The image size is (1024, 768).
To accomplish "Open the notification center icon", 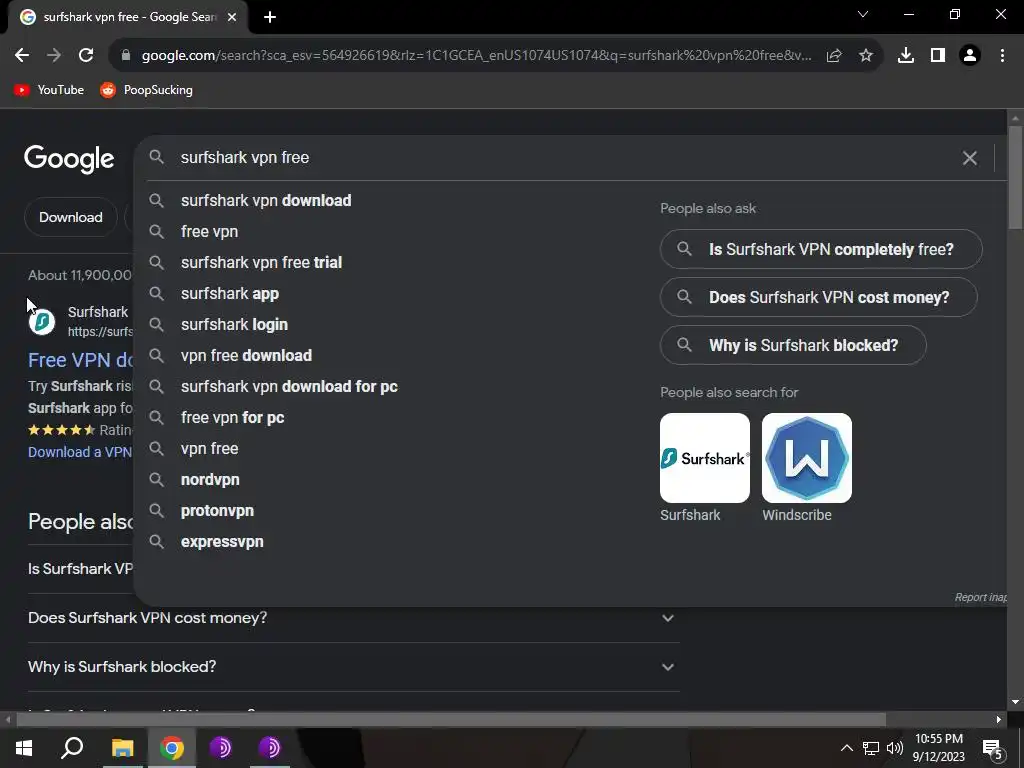I will click(993, 748).
